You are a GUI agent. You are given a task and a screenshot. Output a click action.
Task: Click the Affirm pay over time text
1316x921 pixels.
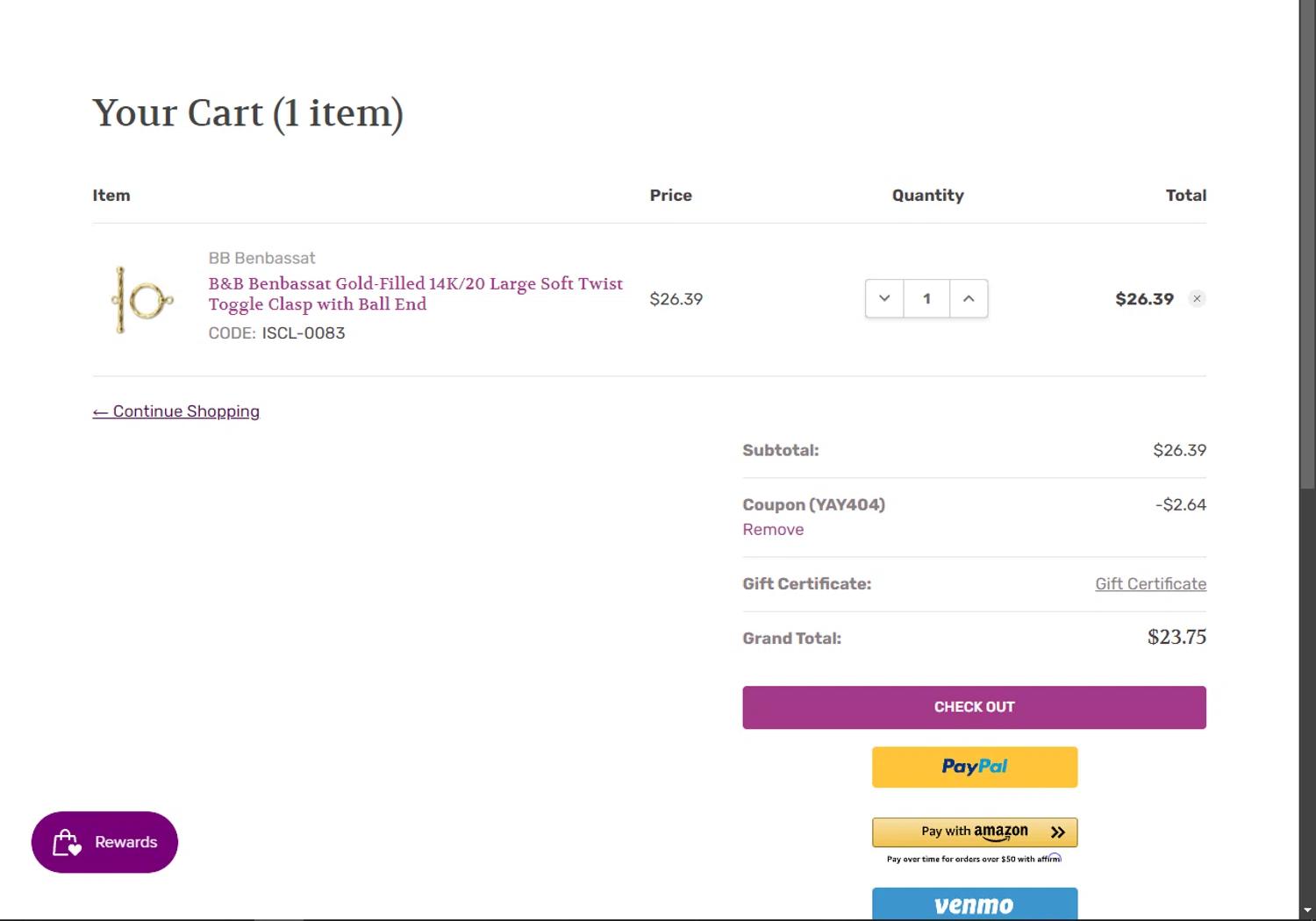point(974,859)
